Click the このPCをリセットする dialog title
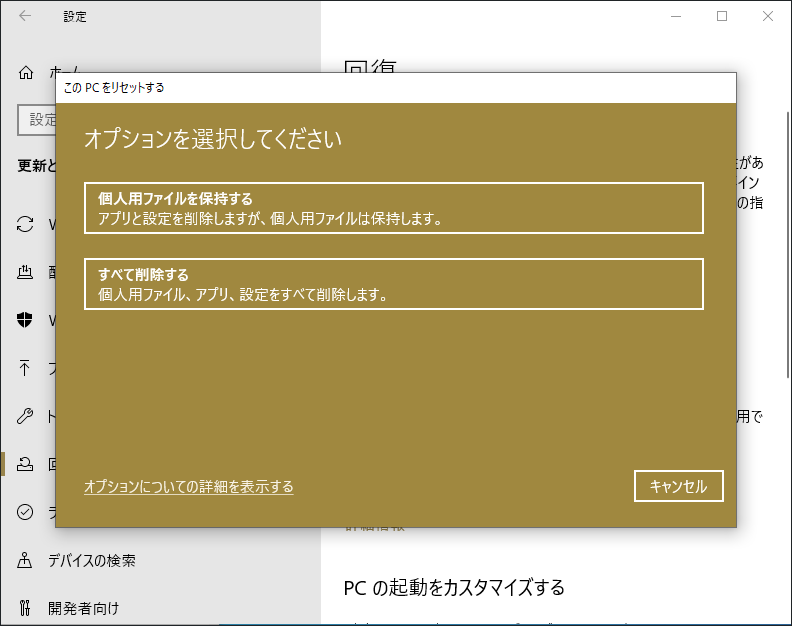Viewport: 792px width, 626px height. point(114,88)
